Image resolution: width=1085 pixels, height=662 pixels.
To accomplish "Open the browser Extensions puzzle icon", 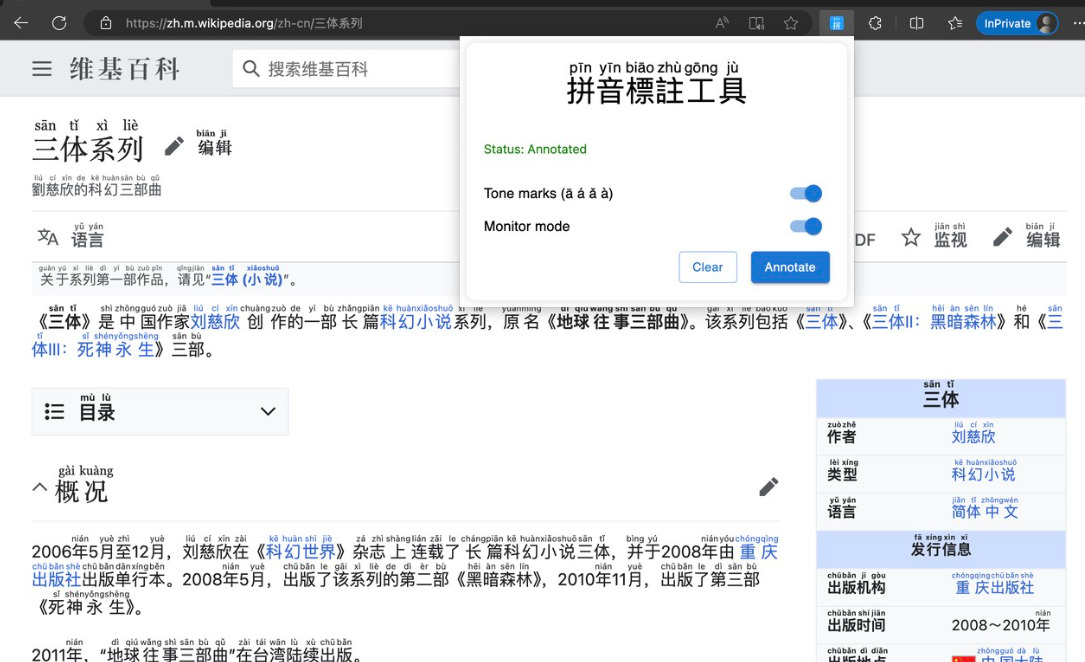I will click(875, 23).
